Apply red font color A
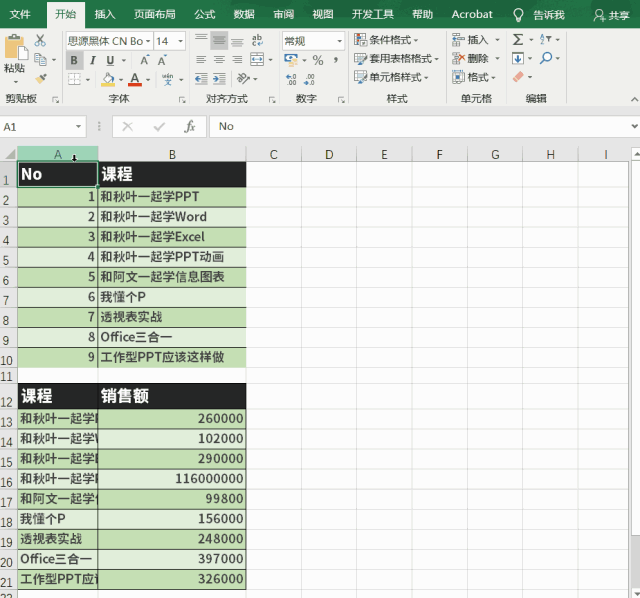Image resolution: width=640 pixels, height=598 pixels. [x=135, y=79]
